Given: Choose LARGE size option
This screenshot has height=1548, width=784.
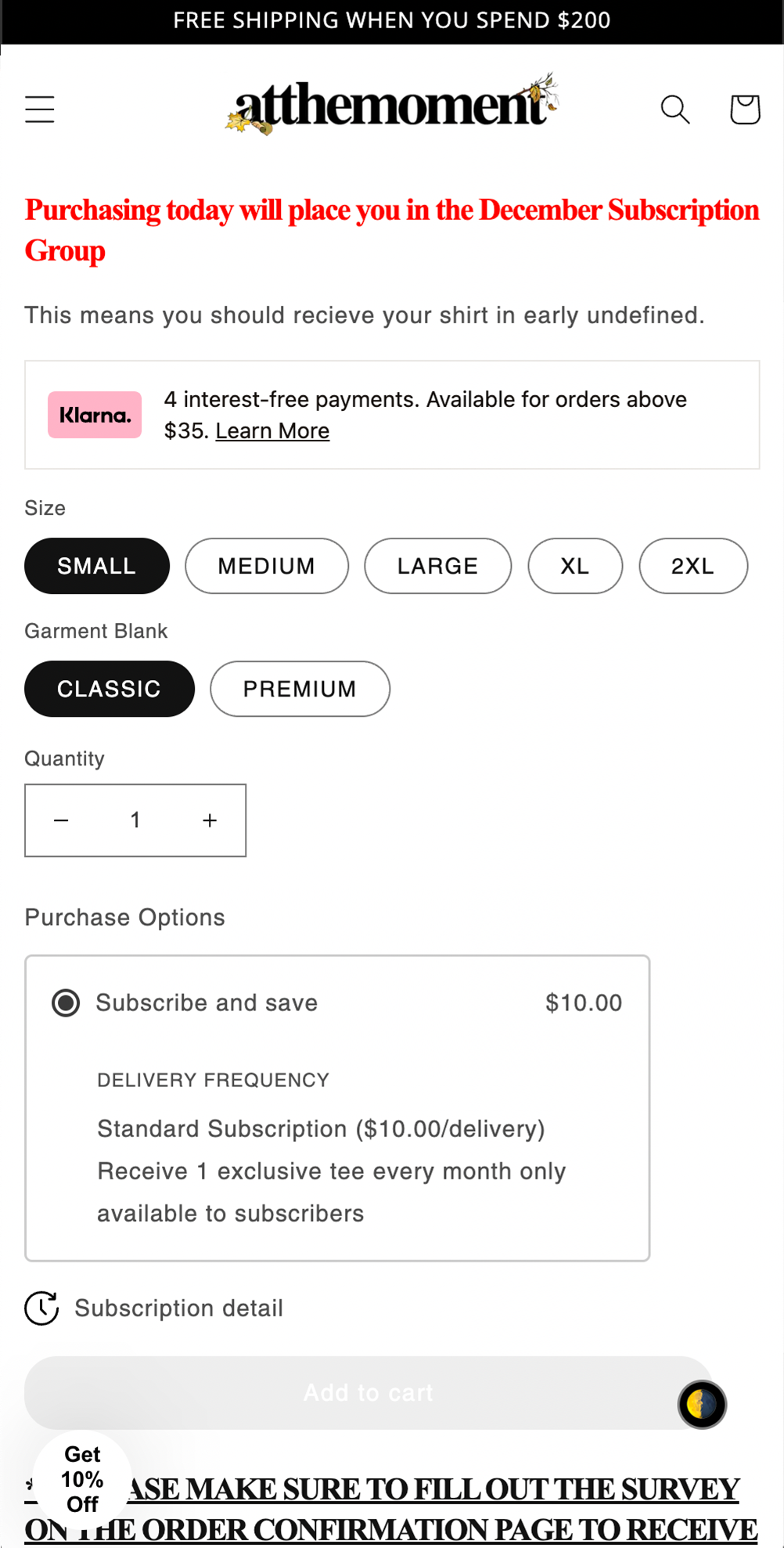Looking at the screenshot, I should (x=437, y=566).
